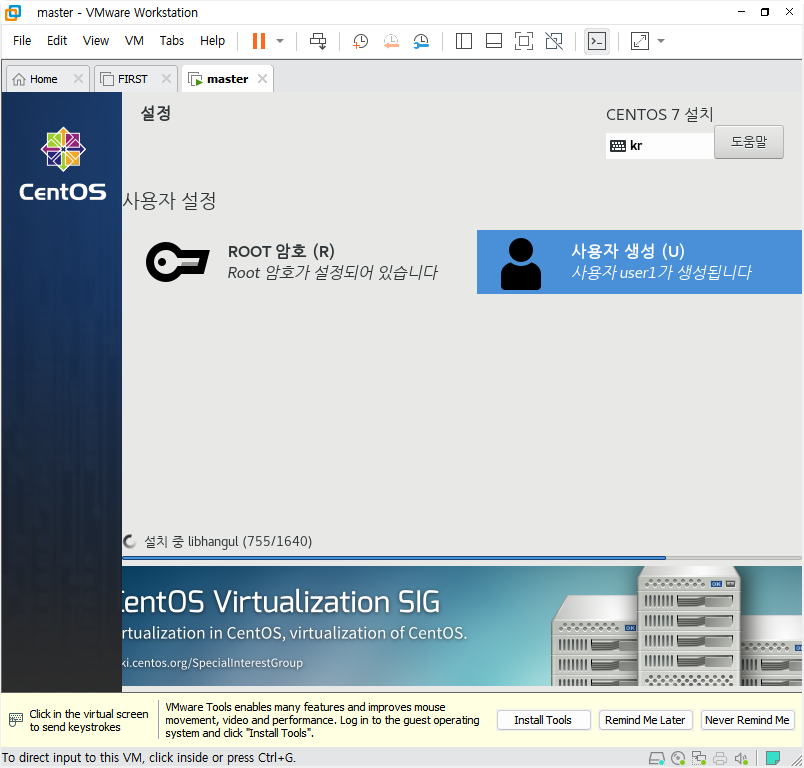Open the Edit menu
804x768 pixels.
coord(57,41)
